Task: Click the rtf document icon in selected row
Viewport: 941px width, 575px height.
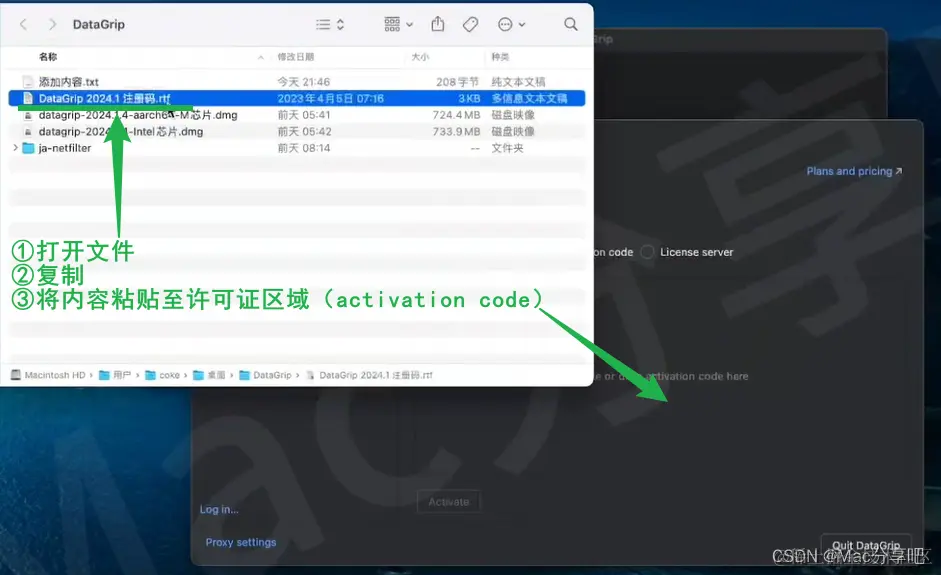Action: [x=28, y=98]
